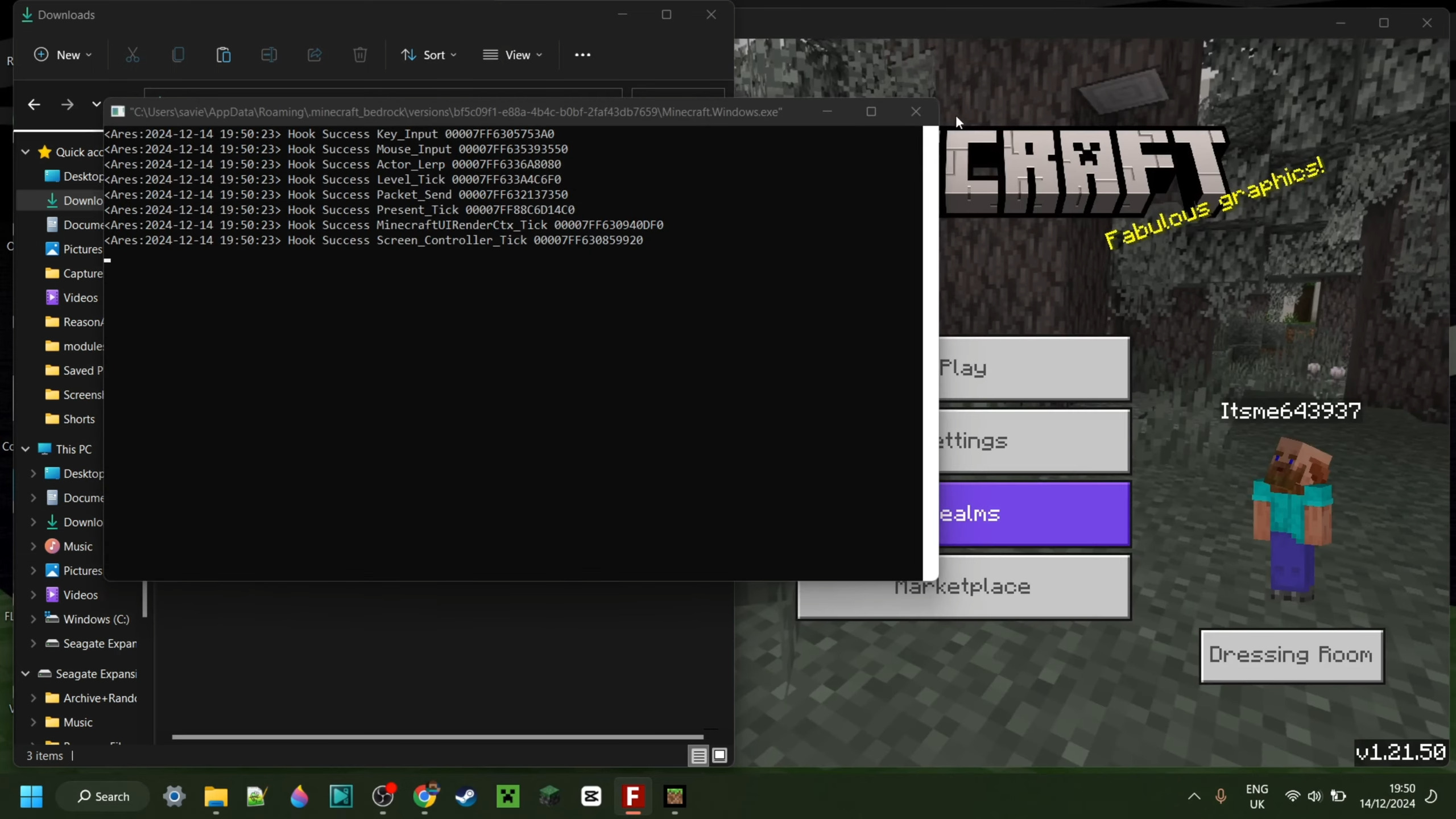Select Pictures in Quick access
This screenshot has width=1456, height=819.
click(x=74, y=249)
